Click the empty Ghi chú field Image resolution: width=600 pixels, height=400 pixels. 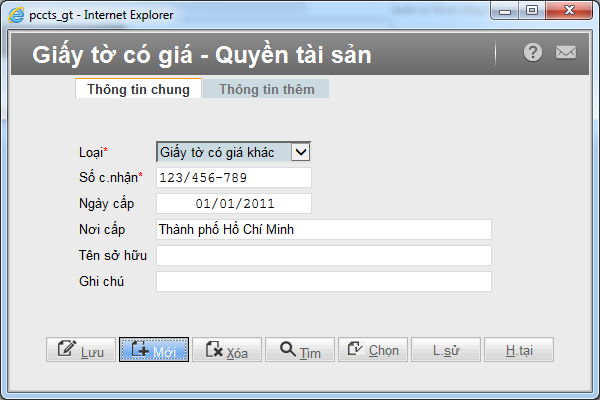point(324,282)
